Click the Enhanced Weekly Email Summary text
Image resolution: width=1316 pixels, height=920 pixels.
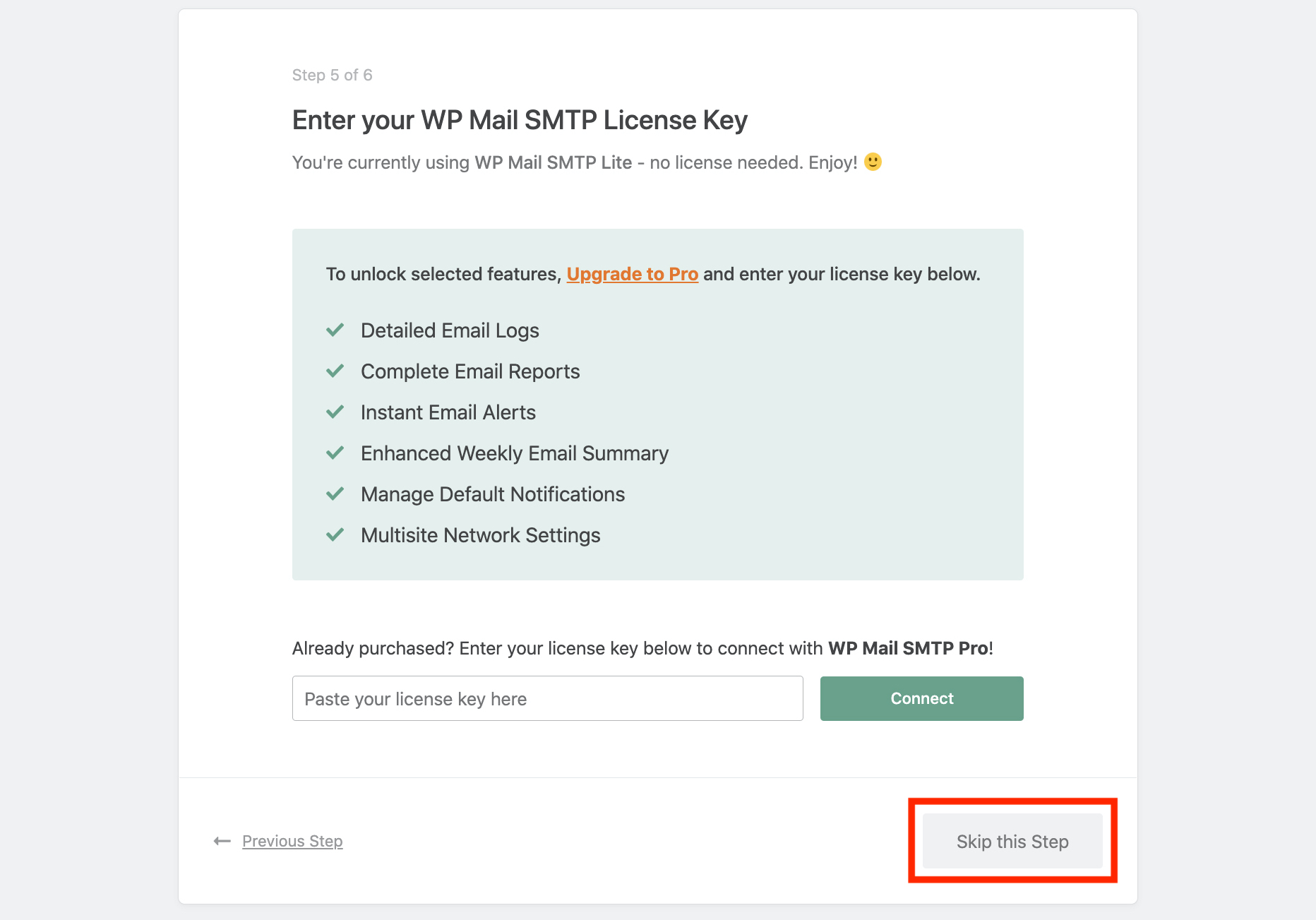pos(514,453)
